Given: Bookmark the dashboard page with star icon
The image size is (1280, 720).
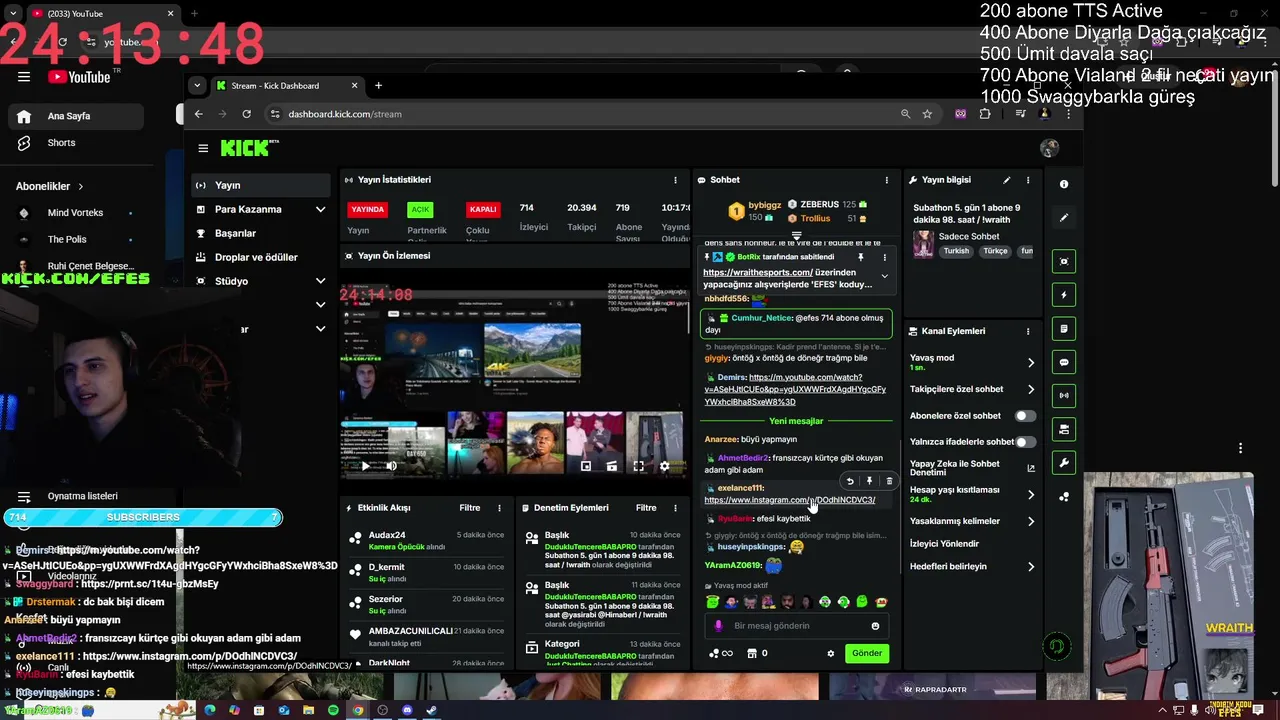Looking at the screenshot, I should 927,114.
